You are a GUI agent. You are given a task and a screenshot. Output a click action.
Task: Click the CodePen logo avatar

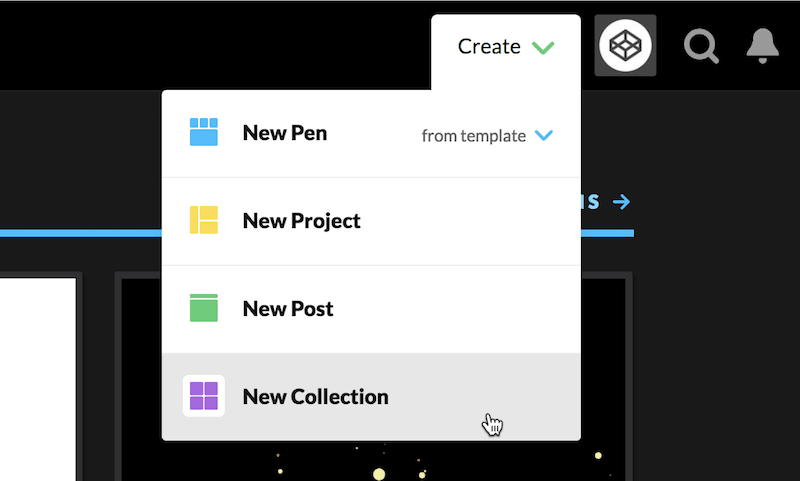click(625, 45)
